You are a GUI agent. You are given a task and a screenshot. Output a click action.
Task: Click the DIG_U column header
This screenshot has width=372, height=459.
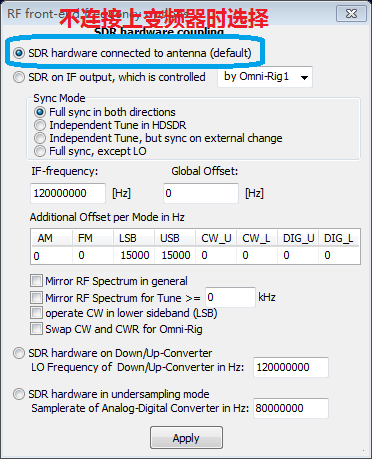click(x=298, y=238)
